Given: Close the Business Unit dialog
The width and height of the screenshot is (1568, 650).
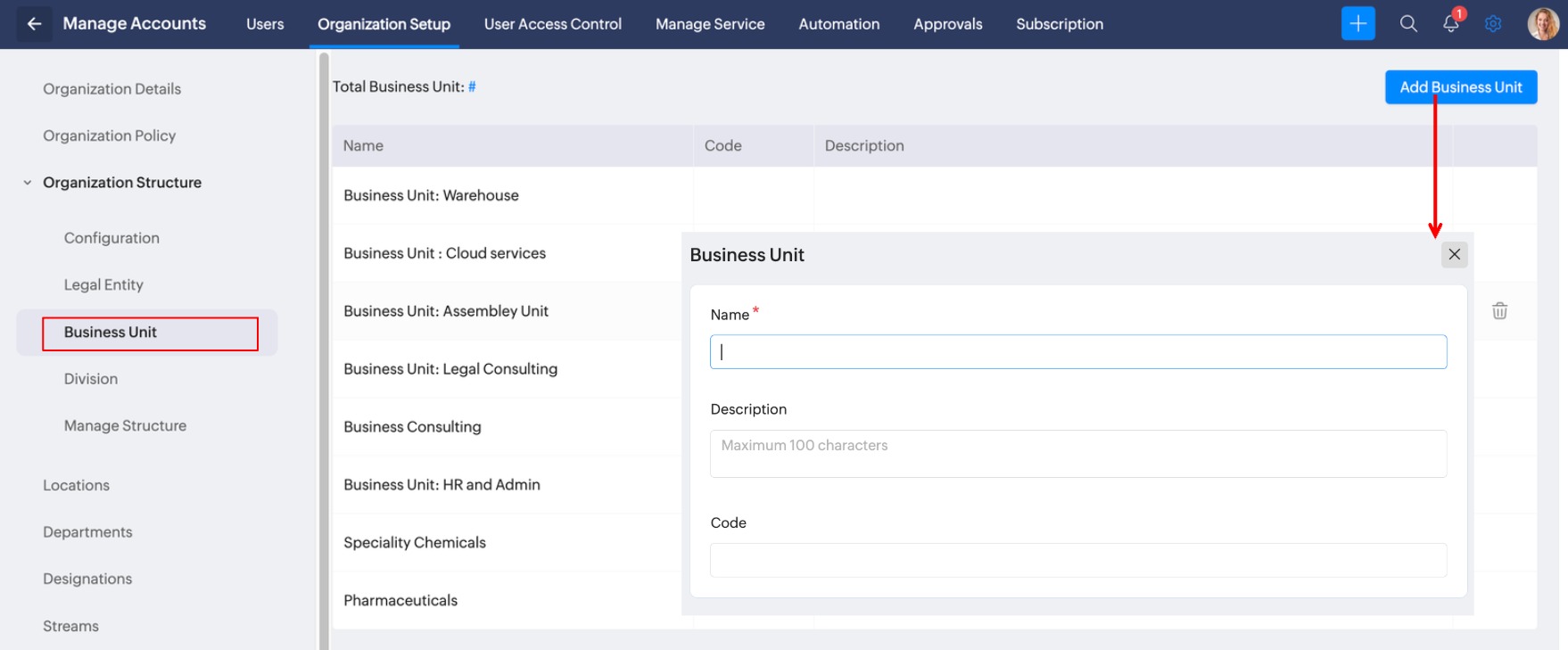Looking at the screenshot, I should (x=1454, y=255).
